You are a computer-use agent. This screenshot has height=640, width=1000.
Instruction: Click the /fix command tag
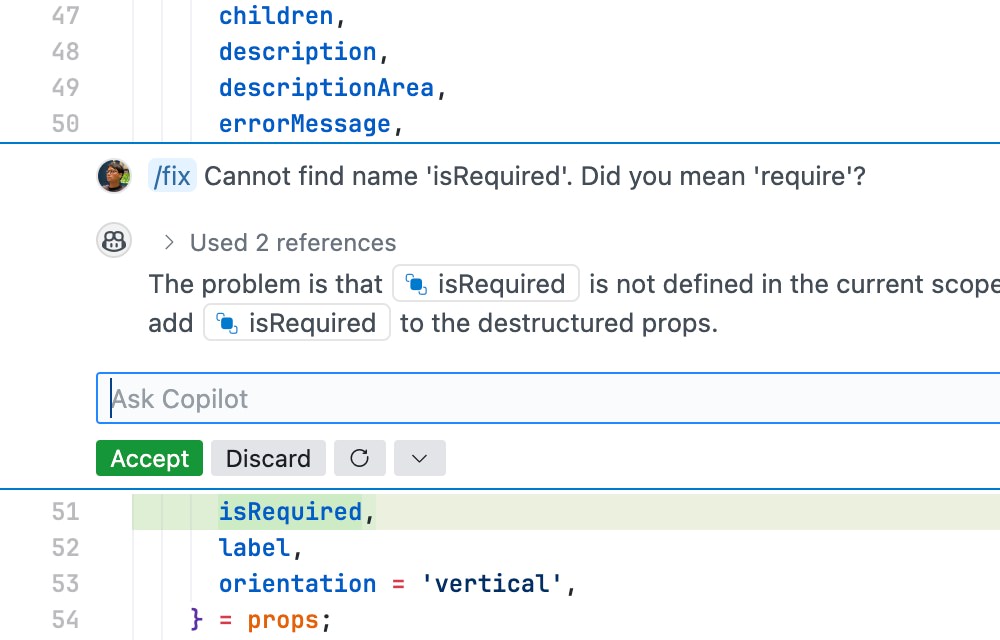pos(171,177)
